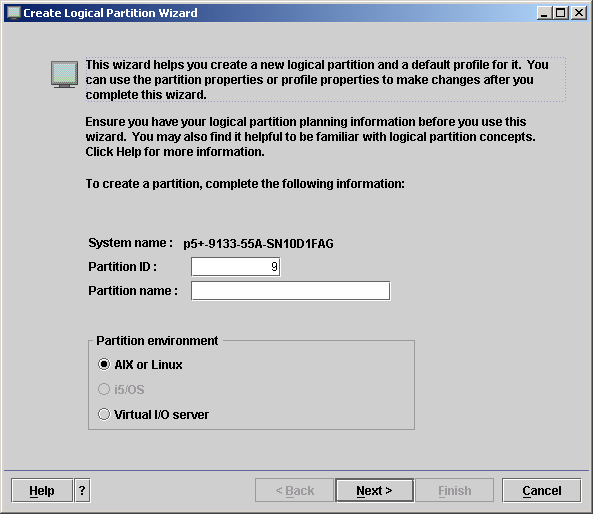
Task: Maximize the Create Logical Partition Wizard window
Action: tap(560, 13)
